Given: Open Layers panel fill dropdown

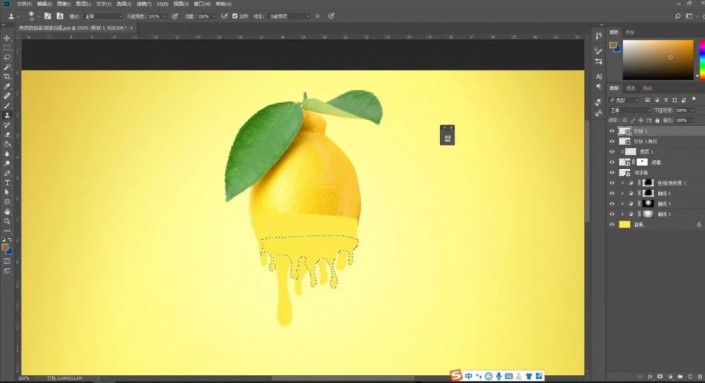Looking at the screenshot, I should click(x=692, y=120).
